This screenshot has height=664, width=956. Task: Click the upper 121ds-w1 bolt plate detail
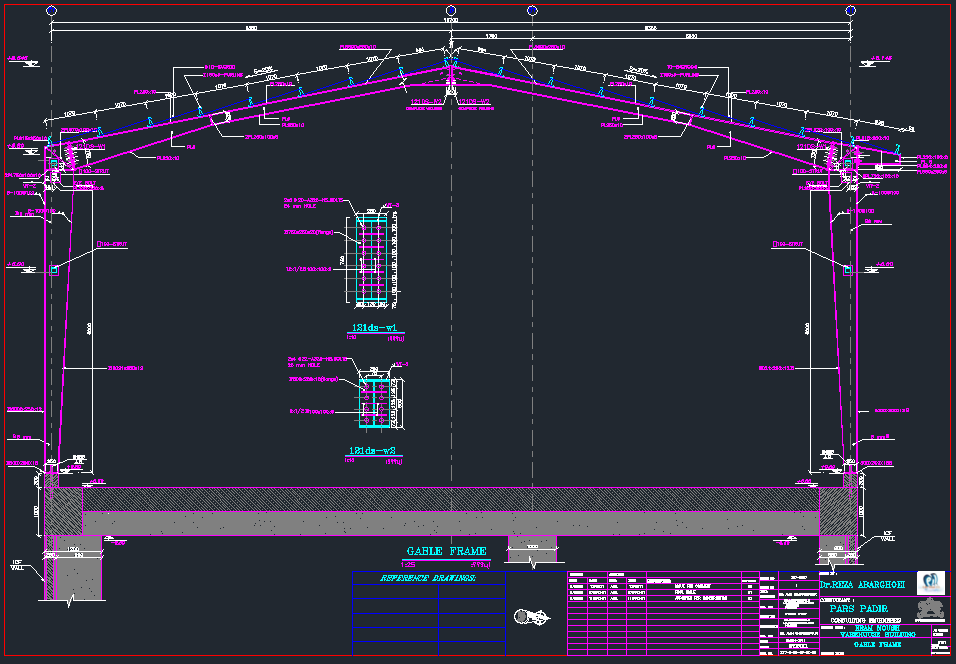point(370,261)
